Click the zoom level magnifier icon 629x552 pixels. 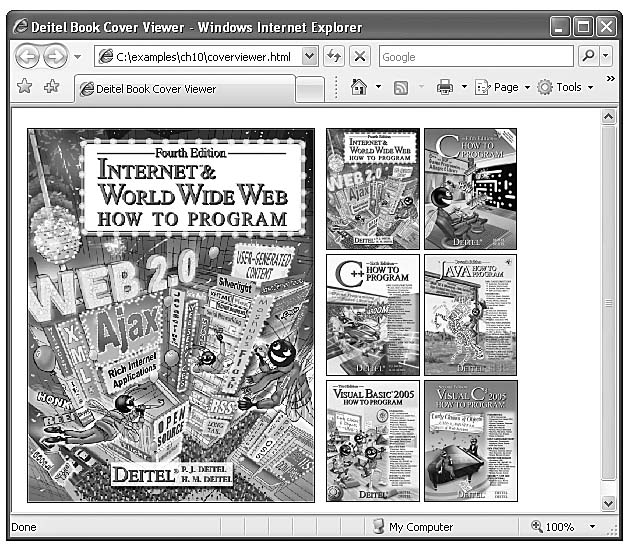coord(537,526)
